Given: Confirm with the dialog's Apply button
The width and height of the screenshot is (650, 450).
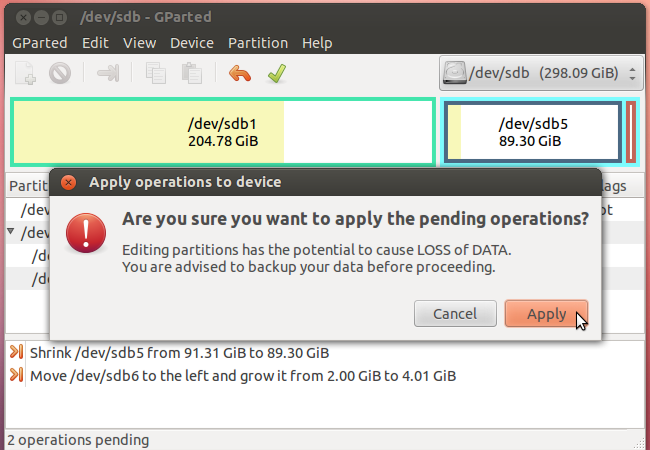Looking at the screenshot, I should [x=546, y=314].
